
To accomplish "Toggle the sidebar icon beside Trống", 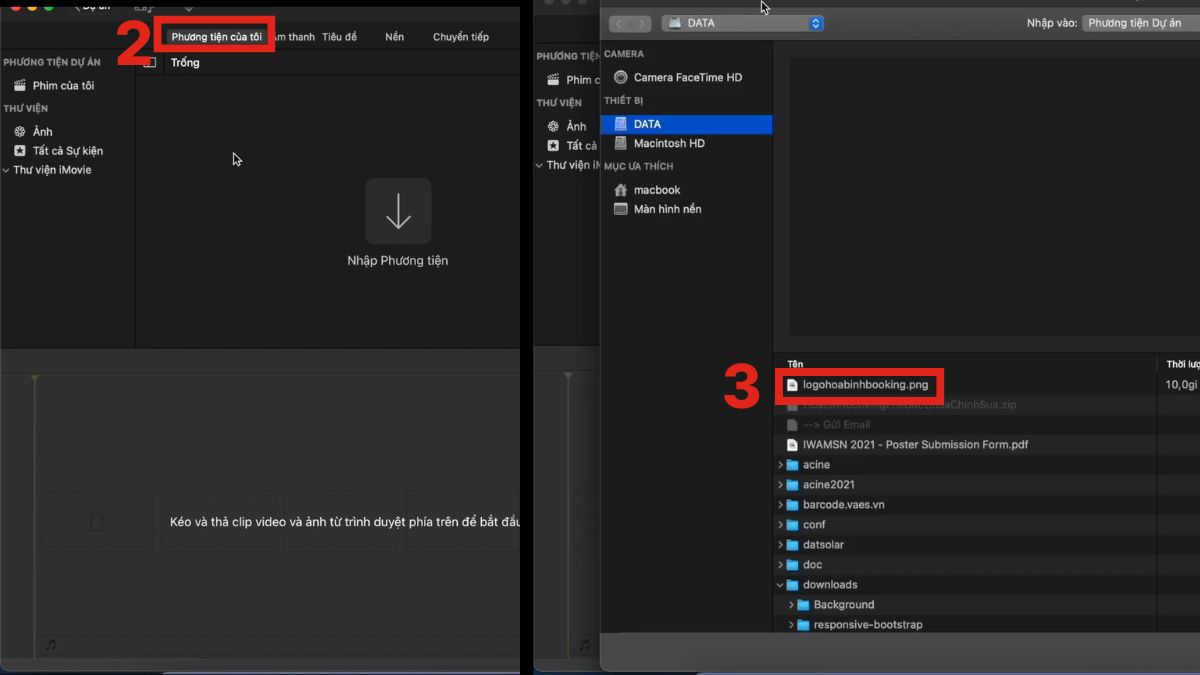I will tap(150, 62).
